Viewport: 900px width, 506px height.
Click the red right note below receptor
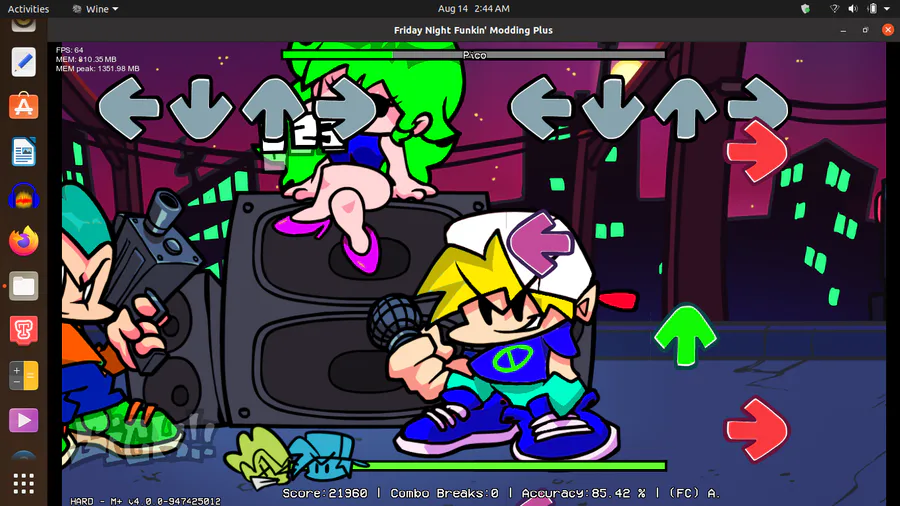click(x=757, y=151)
